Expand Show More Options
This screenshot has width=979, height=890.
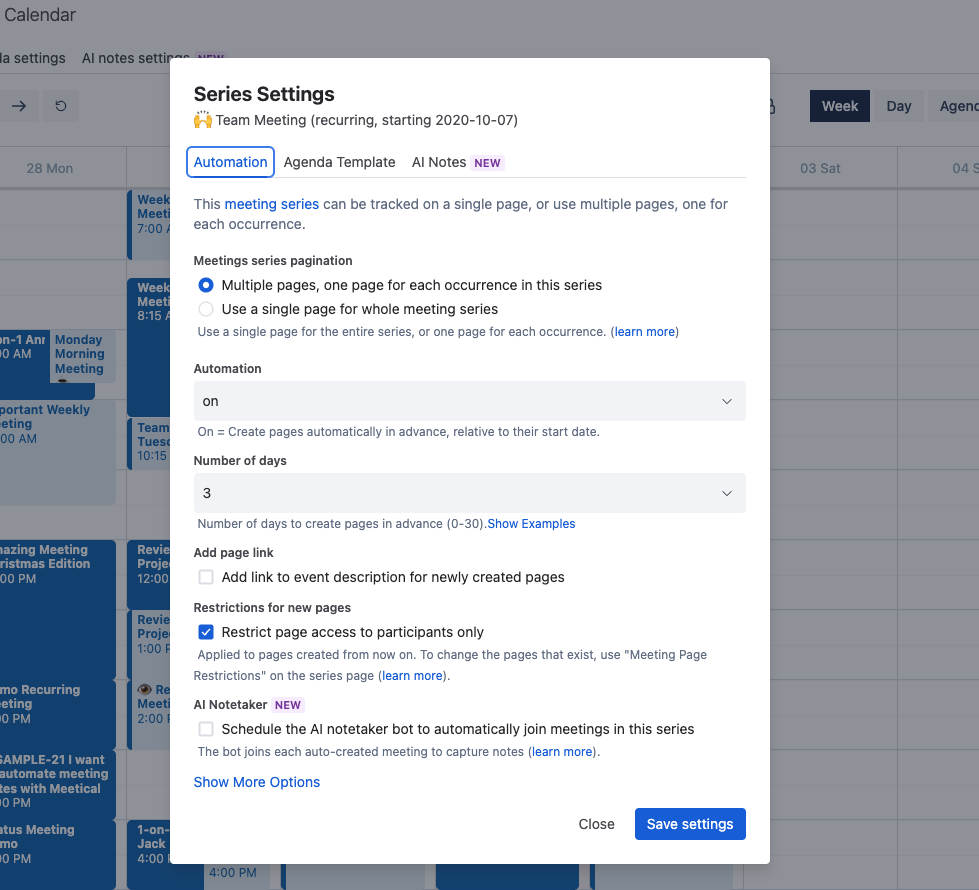(257, 782)
